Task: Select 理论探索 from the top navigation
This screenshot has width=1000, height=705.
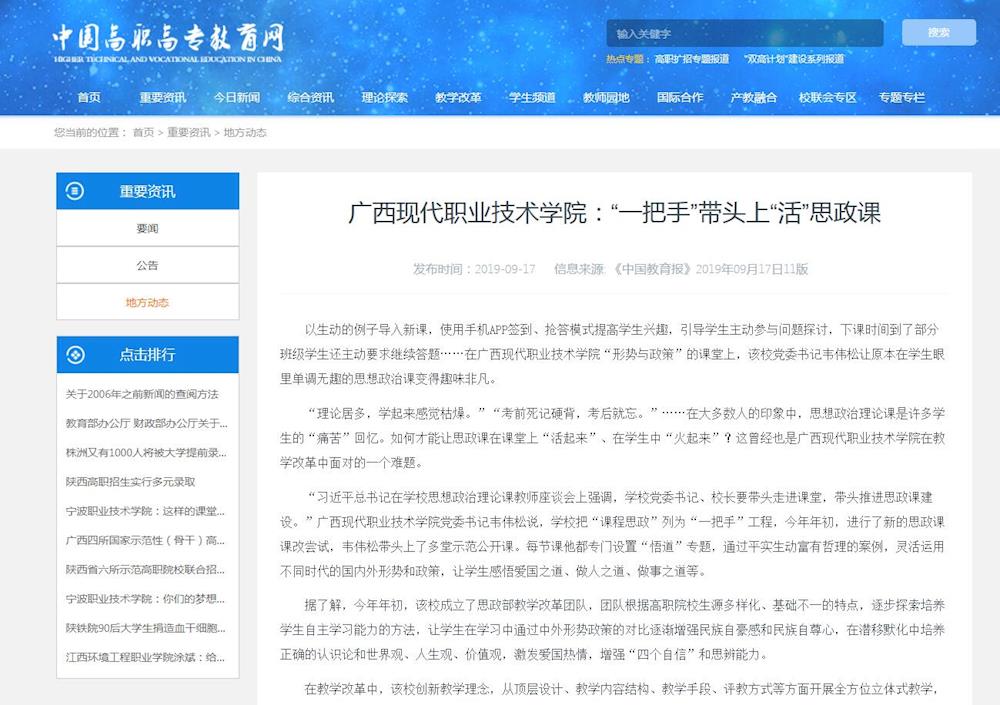Action: pyautogui.click(x=384, y=98)
